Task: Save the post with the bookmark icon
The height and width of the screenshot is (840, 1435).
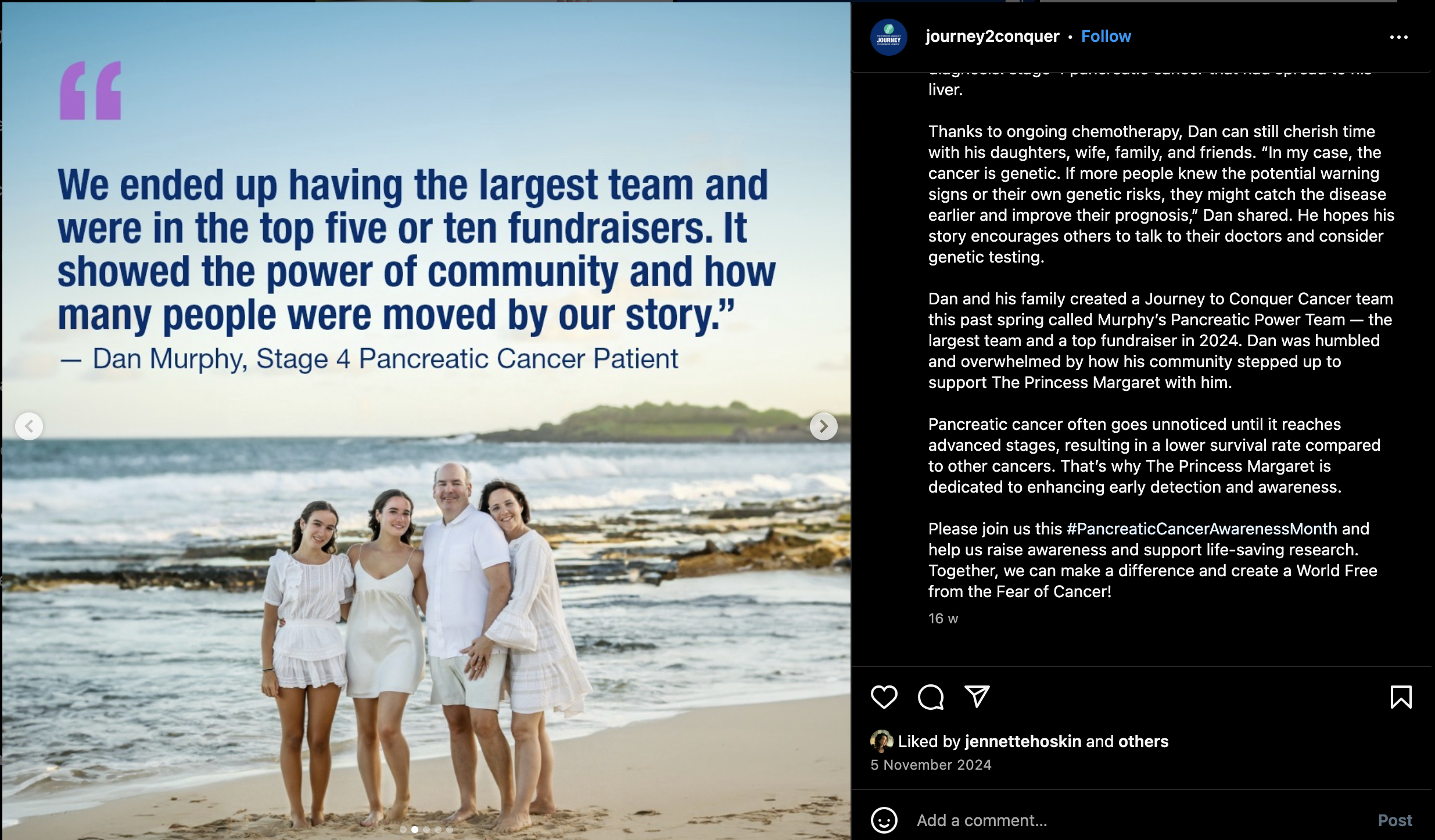Action: point(1401,697)
